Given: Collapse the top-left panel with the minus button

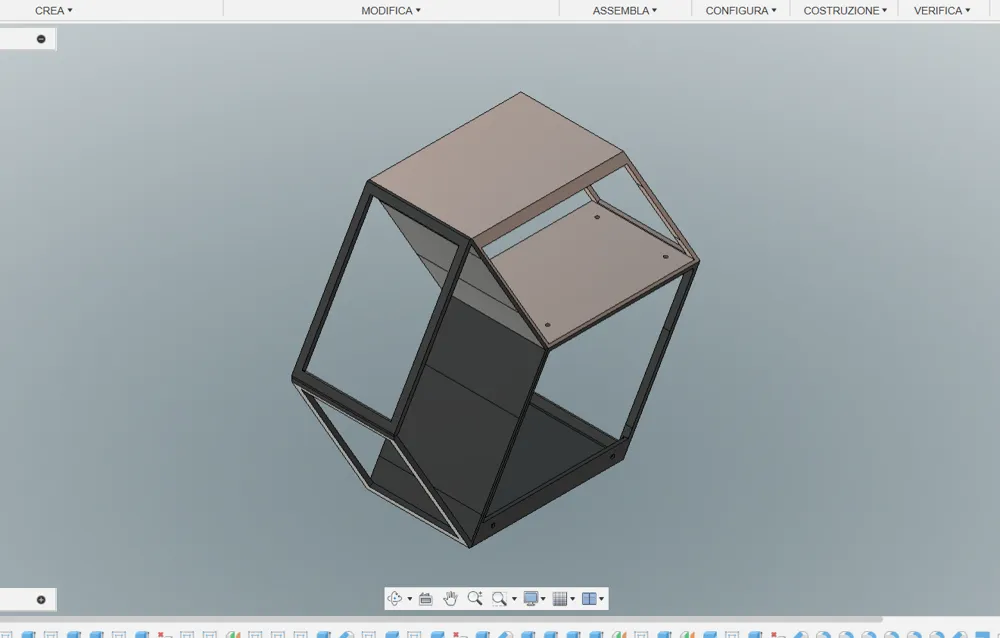Looking at the screenshot, I should pyautogui.click(x=41, y=39).
